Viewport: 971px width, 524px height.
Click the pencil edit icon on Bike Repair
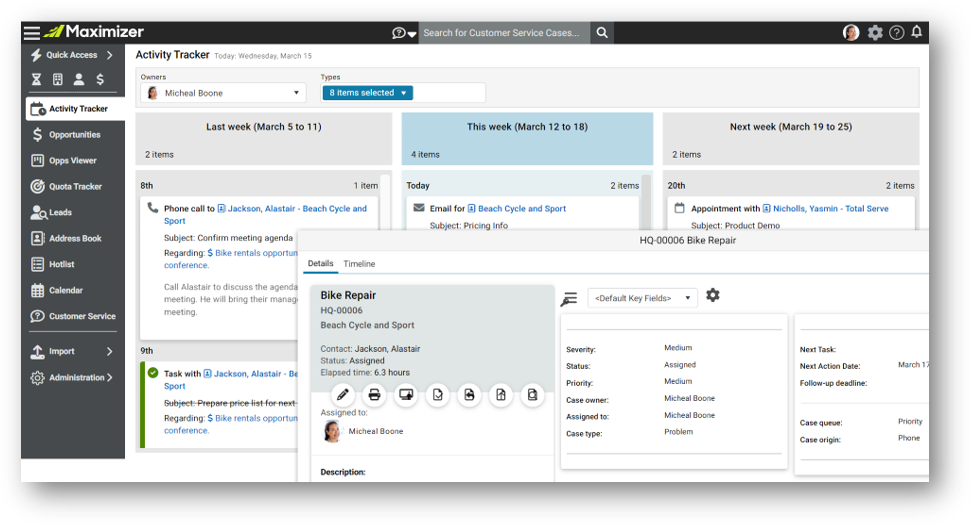pyautogui.click(x=342, y=395)
